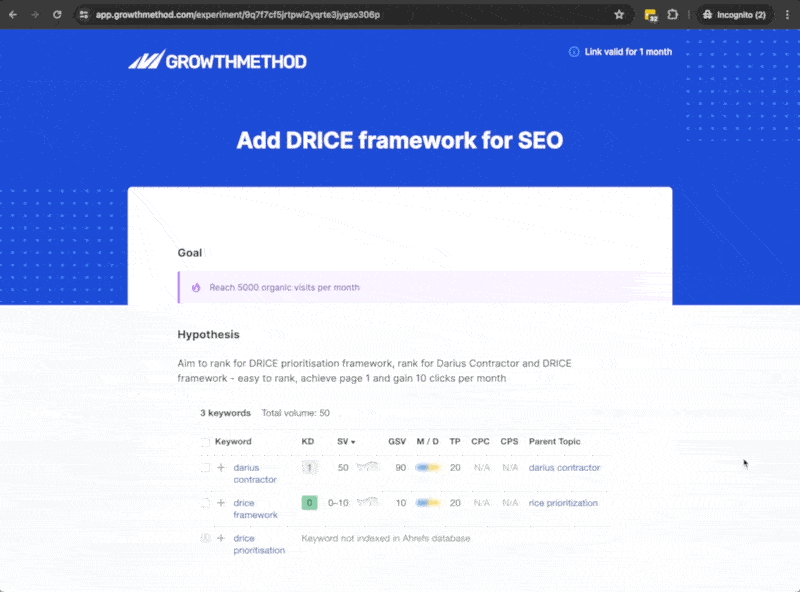Click the trend sparkline for drice framework
800x592 pixels.
(x=368, y=502)
